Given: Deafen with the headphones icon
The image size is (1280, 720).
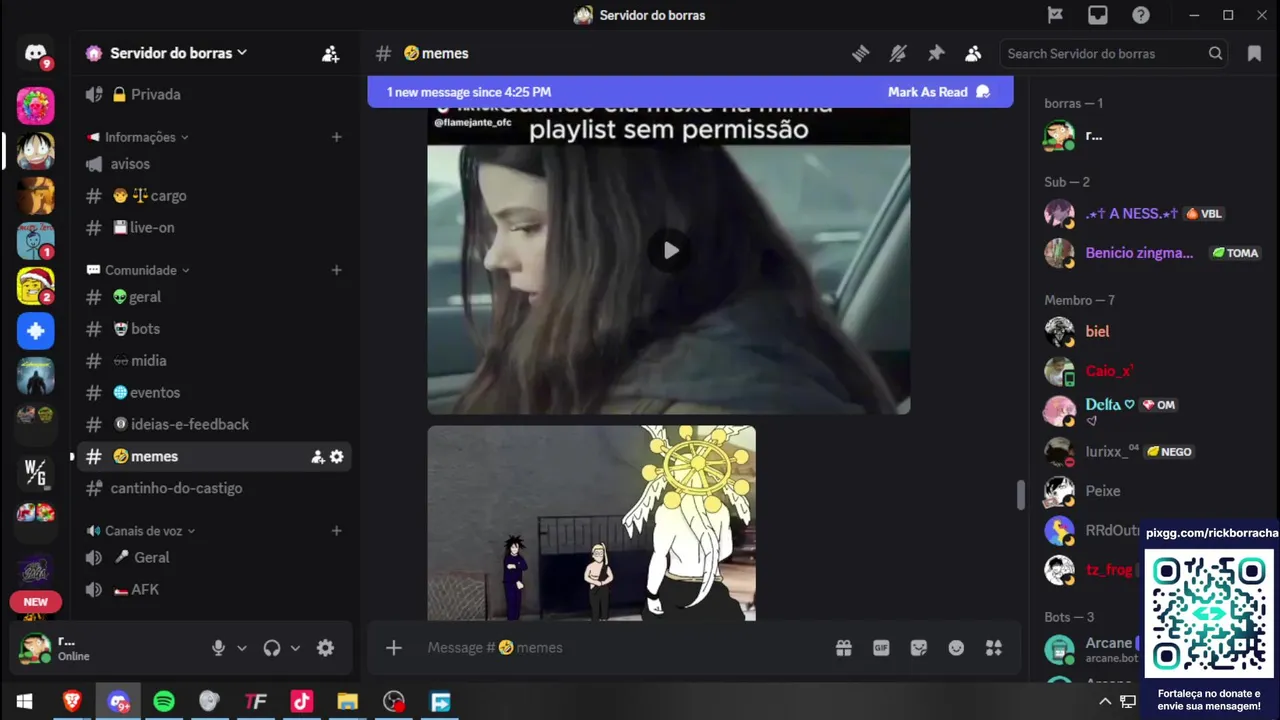Looking at the screenshot, I should tap(272, 648).
